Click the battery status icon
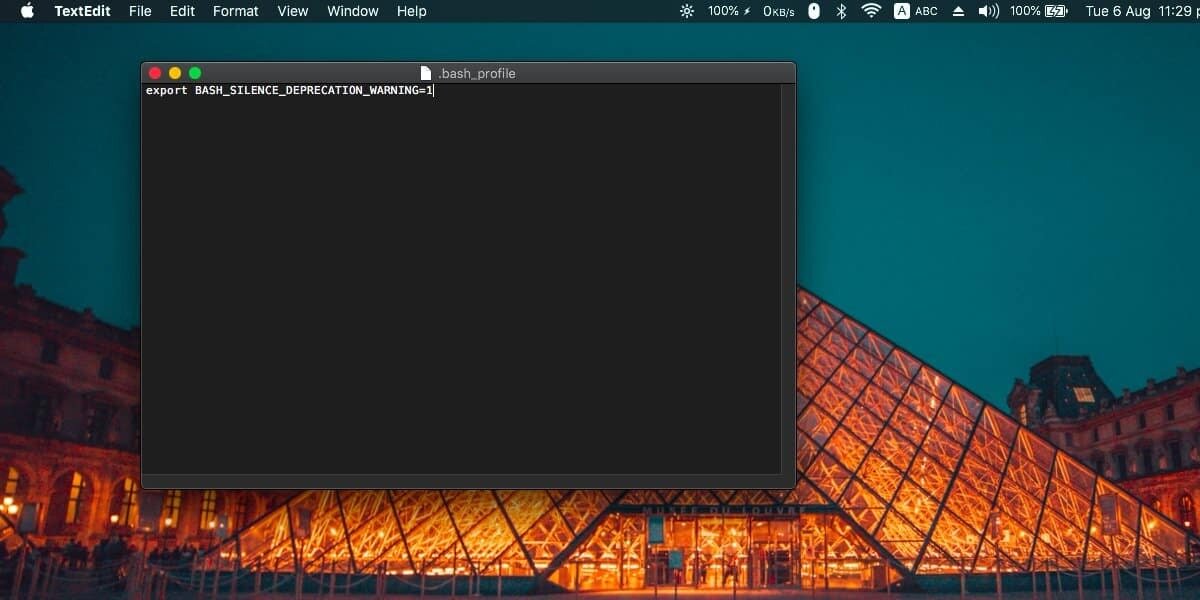The height and width of the screenshot is (600, 1200). coord(1055,11)
